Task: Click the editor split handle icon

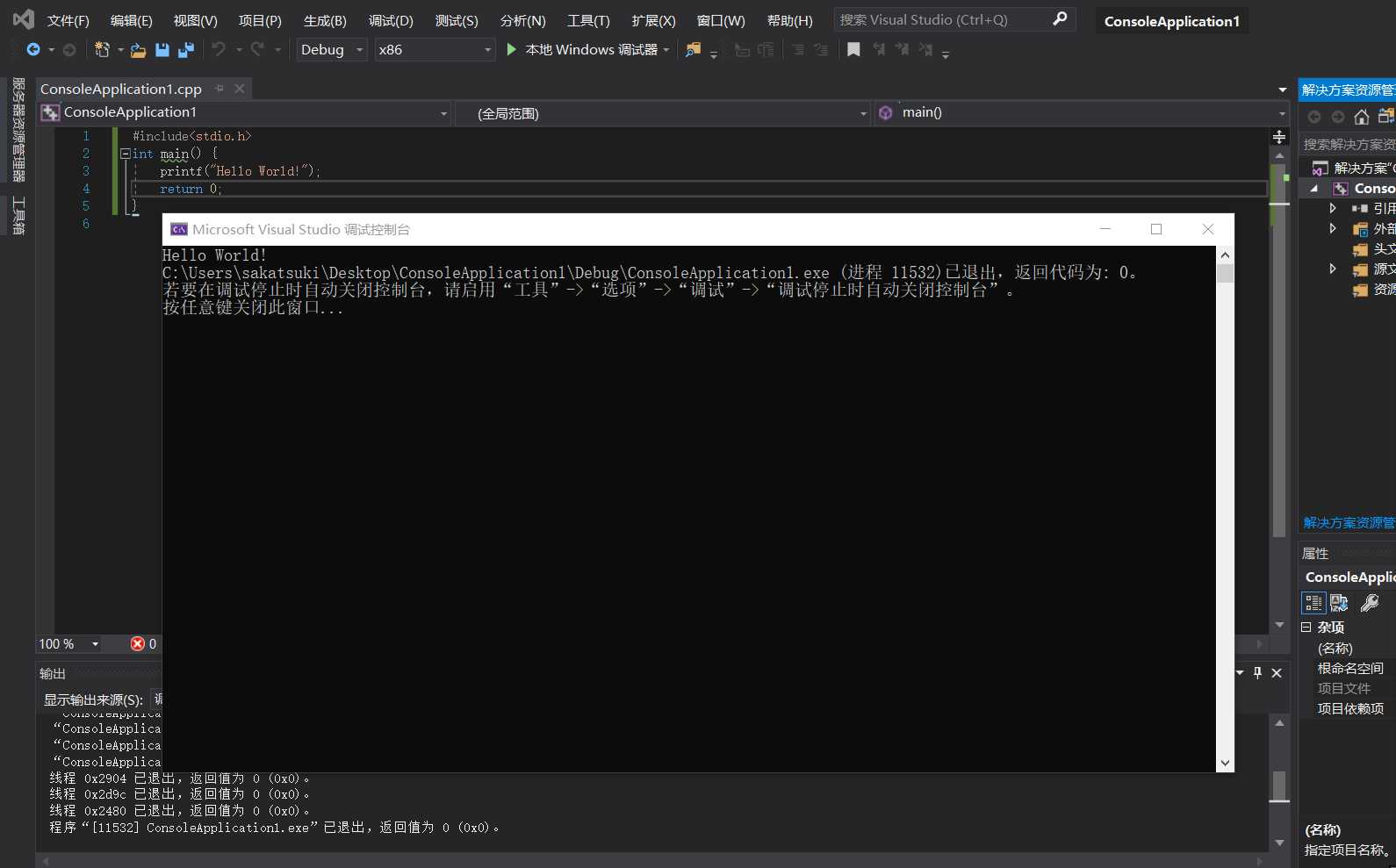Action: [1279, 137]
